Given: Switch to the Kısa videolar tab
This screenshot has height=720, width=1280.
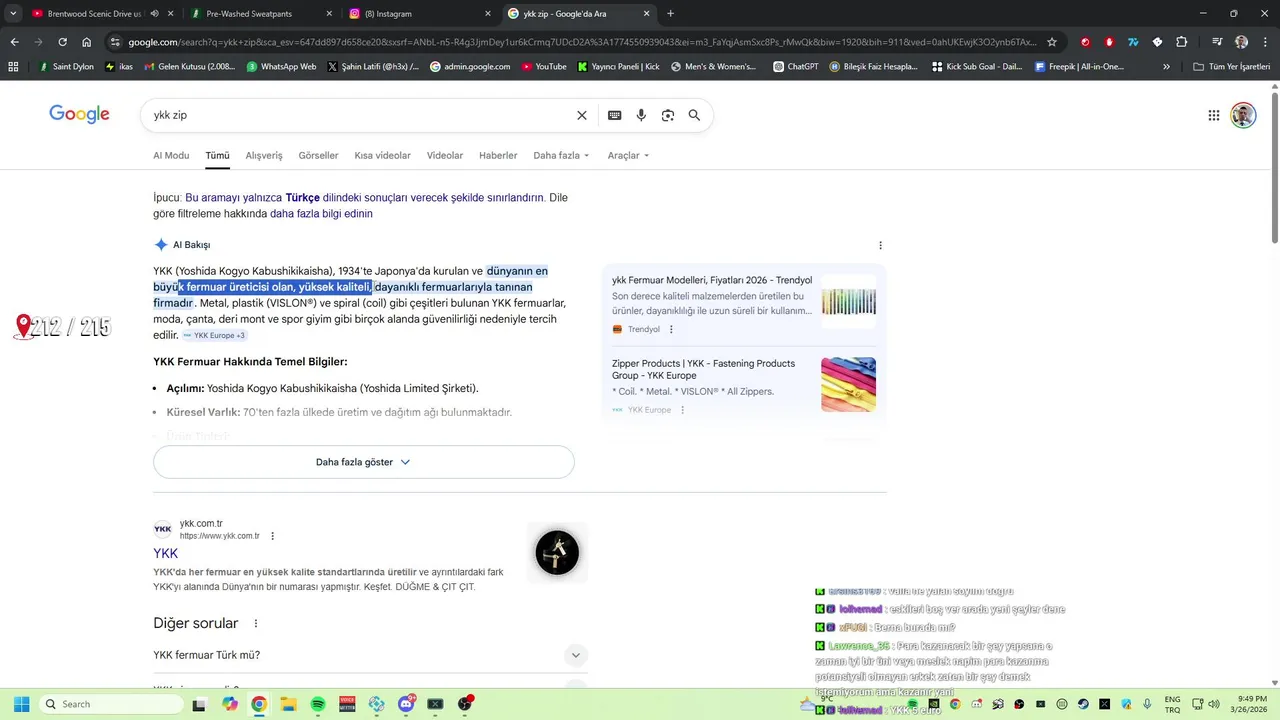Looking at the screenshot, I should point(383,155).
